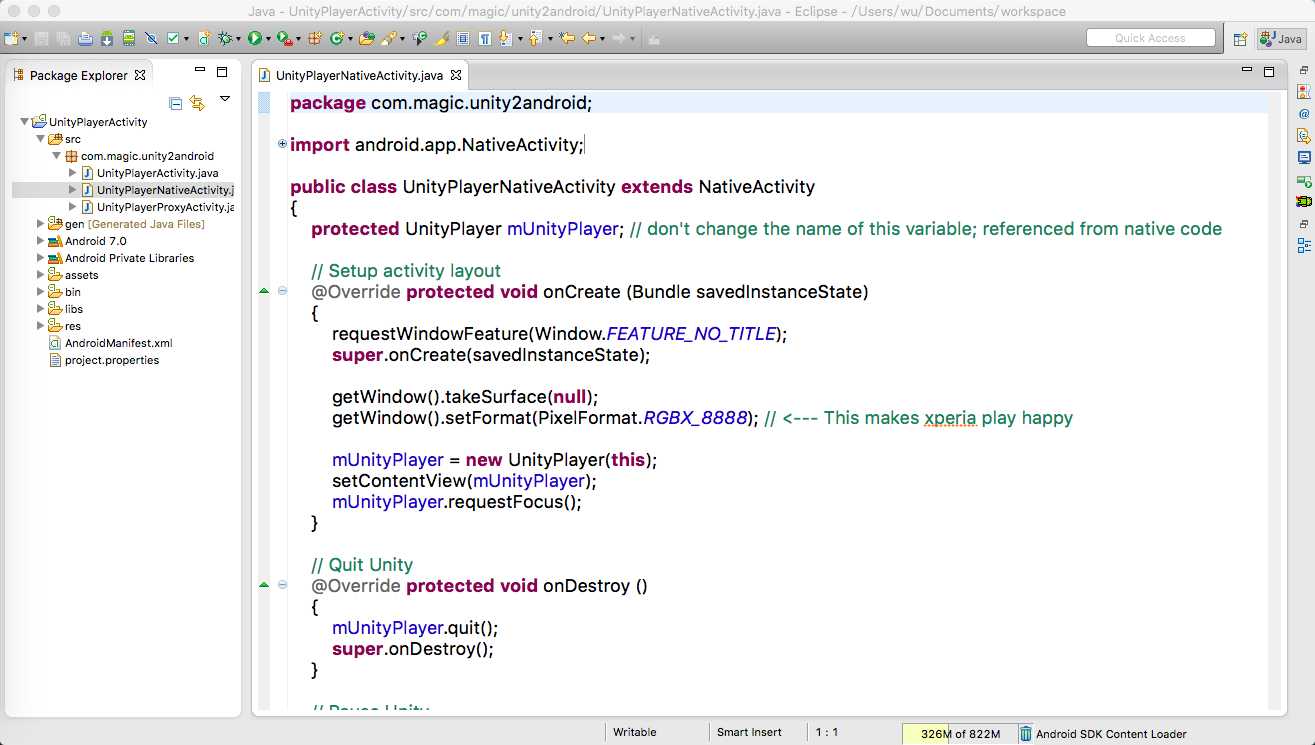Open the Problems view from right trim
The width and height of the screenshot is (1315, 745).
point(1304,91)
